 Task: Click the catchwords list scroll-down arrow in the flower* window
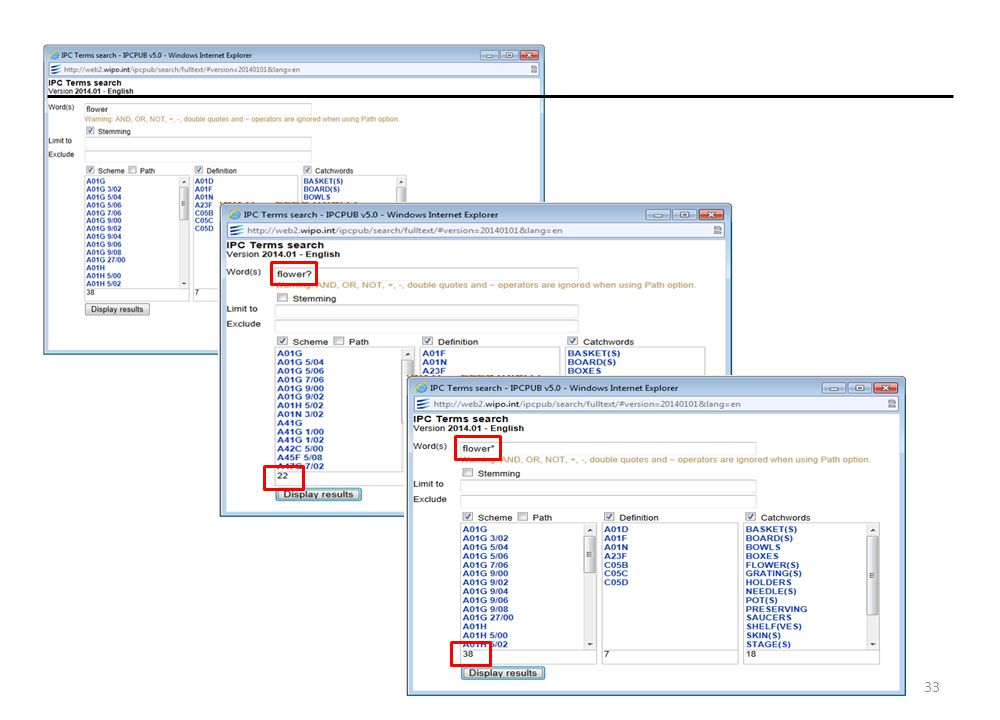coord(872,645)
